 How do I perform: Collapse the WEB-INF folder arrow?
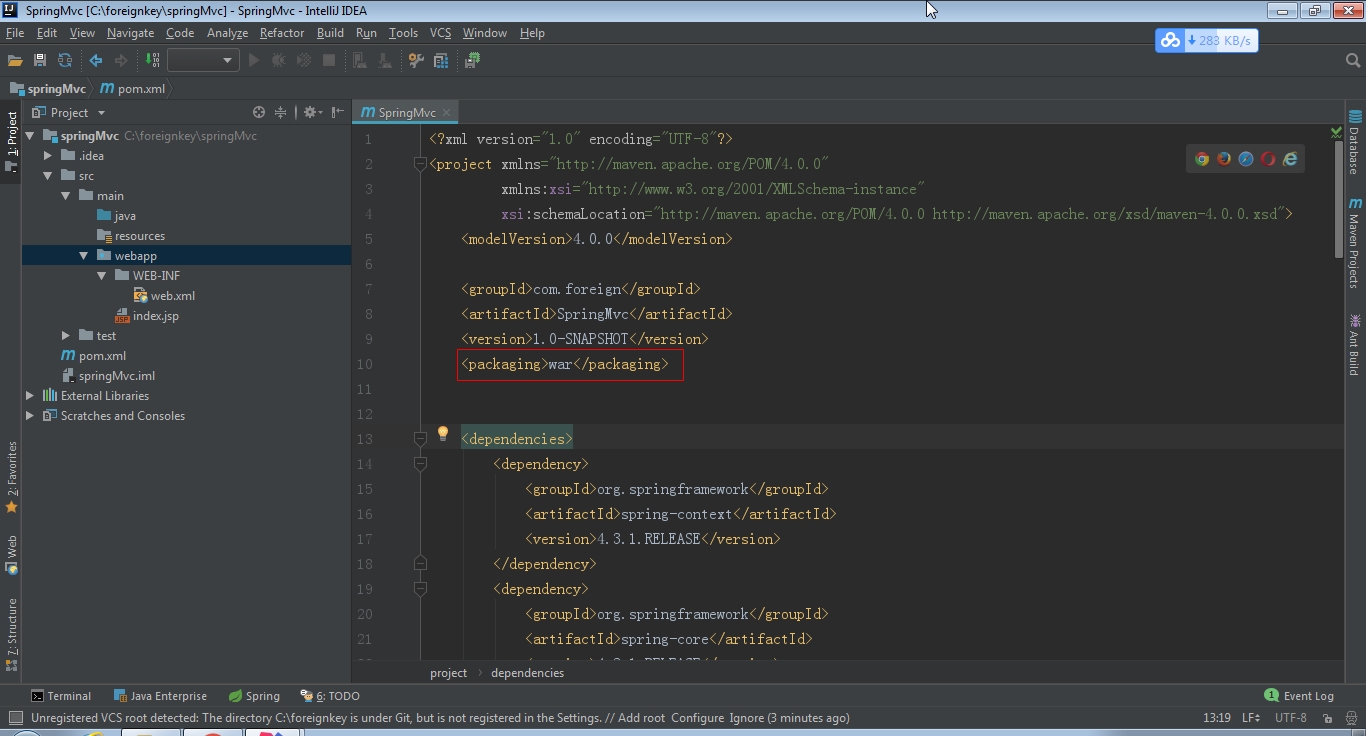[x=102, y=276]
